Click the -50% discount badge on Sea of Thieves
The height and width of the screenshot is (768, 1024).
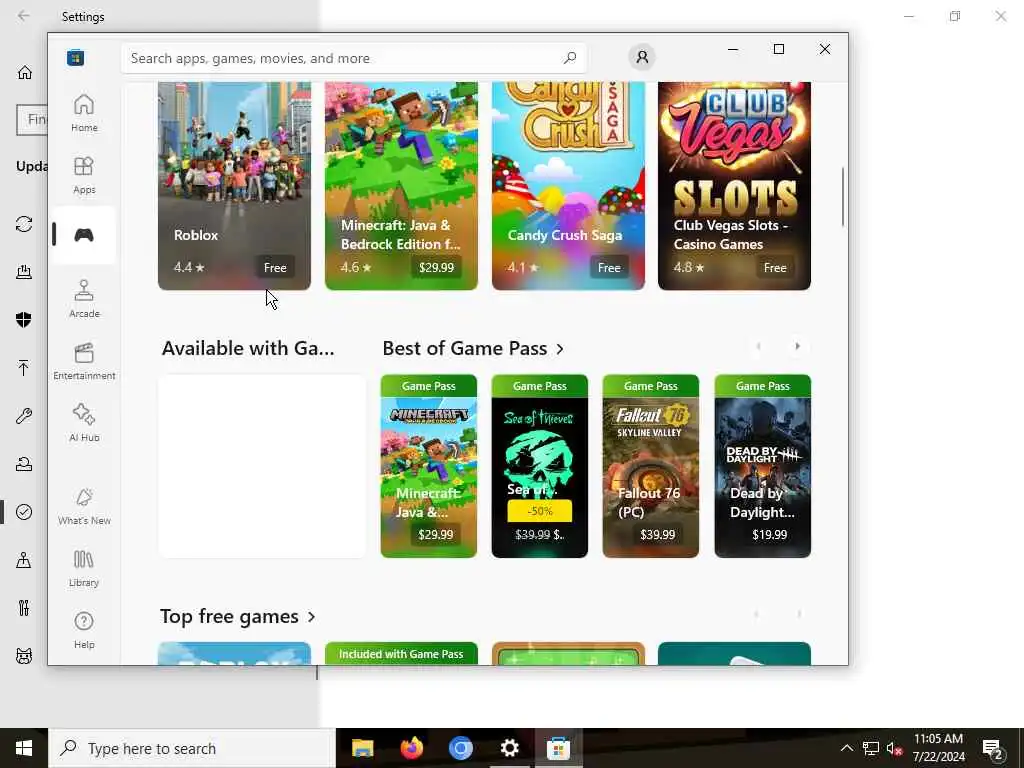click(539, 511)
